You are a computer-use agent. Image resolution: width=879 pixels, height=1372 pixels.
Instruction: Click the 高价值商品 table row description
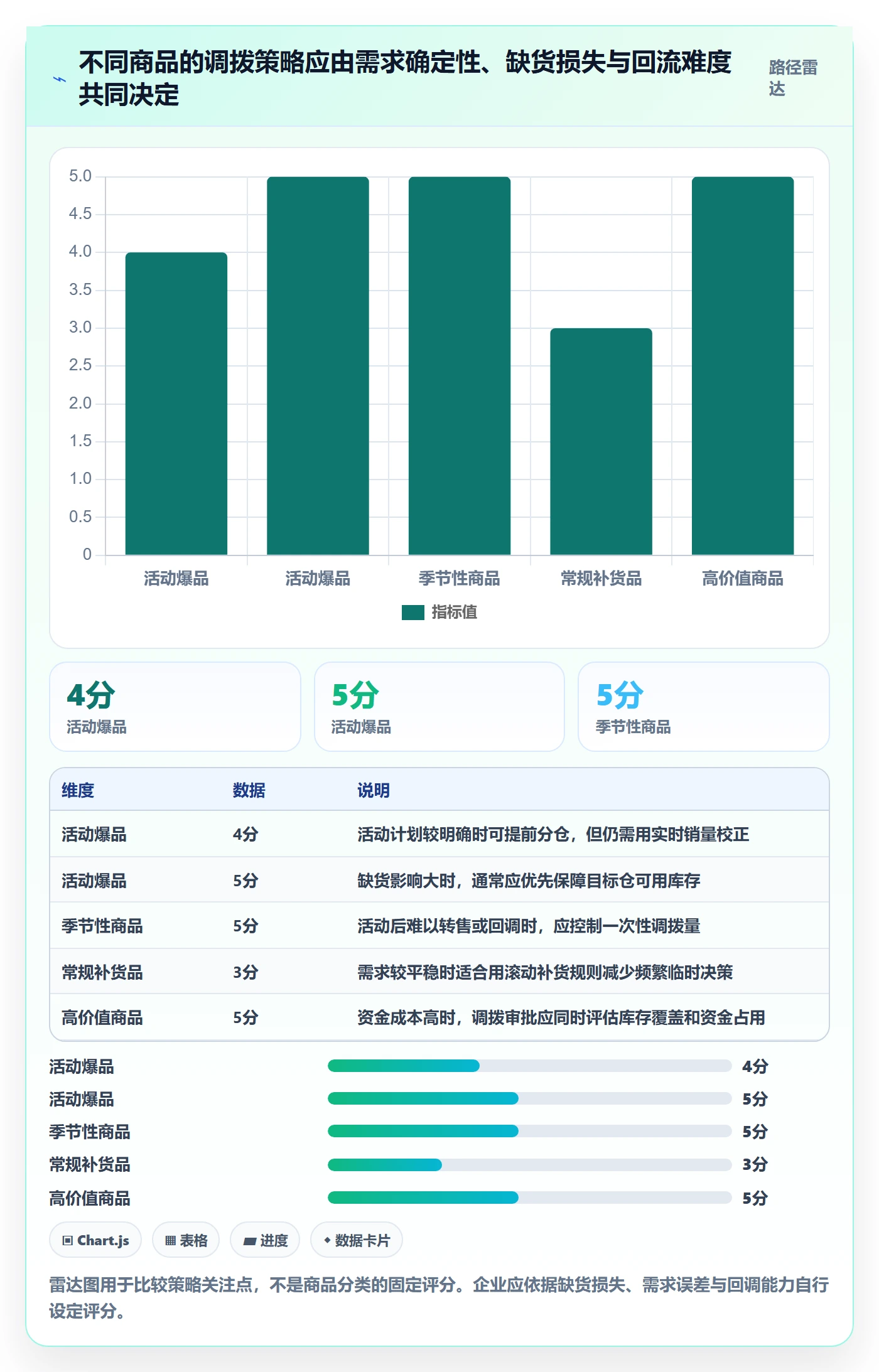click(x=561, y=1017)
